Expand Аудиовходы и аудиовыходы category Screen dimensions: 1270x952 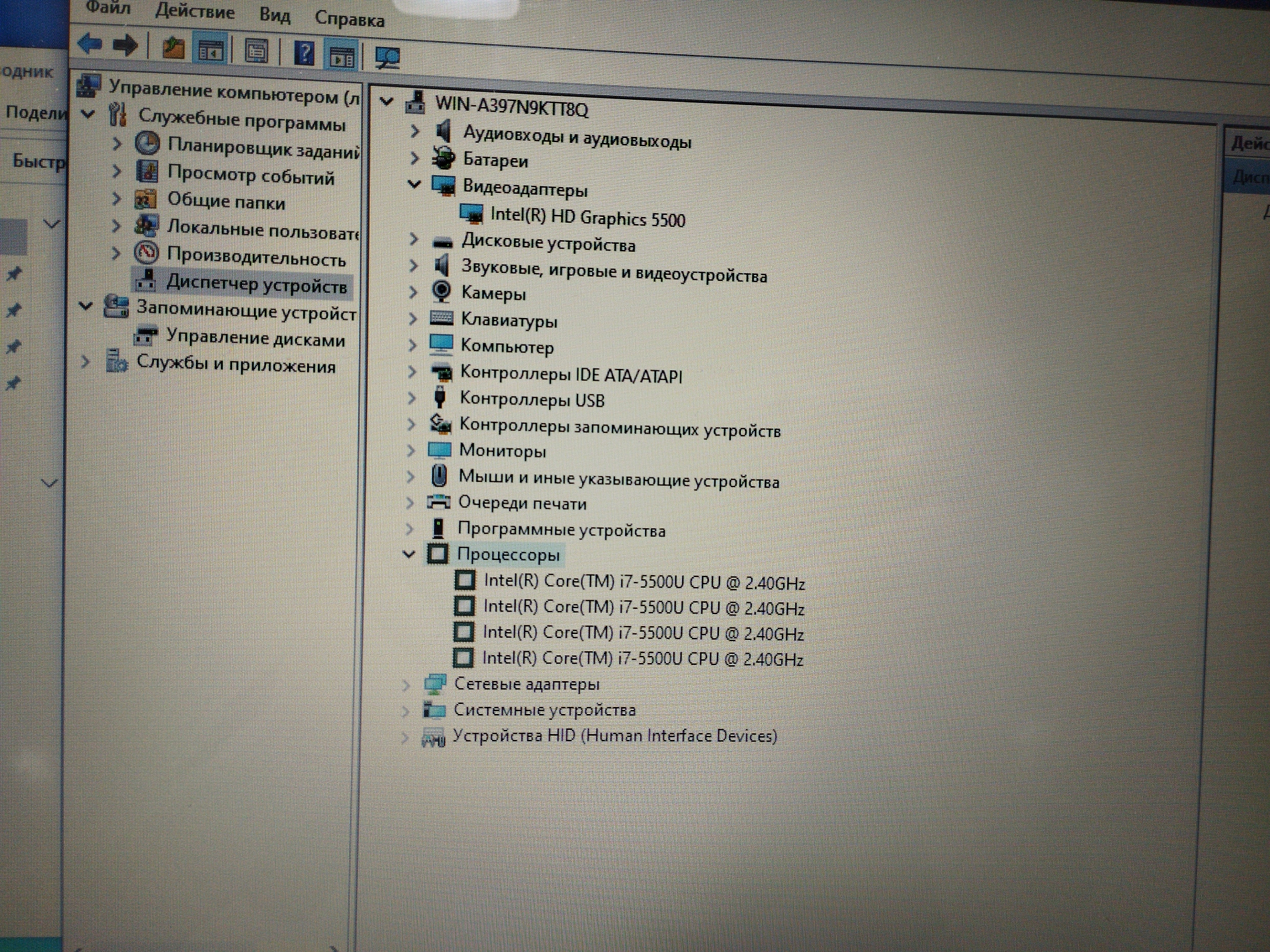[x=415, y=131]
